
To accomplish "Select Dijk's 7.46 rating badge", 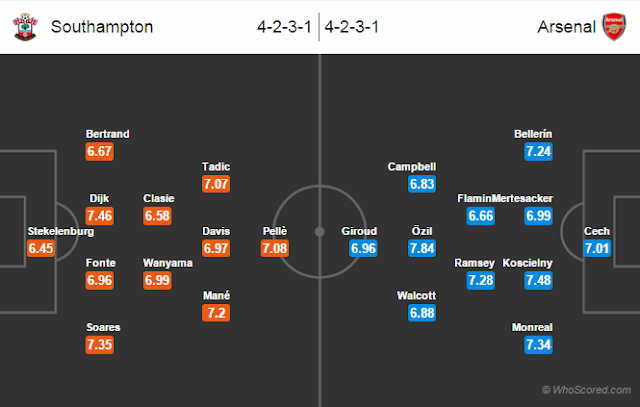I will tap(100, 216).
